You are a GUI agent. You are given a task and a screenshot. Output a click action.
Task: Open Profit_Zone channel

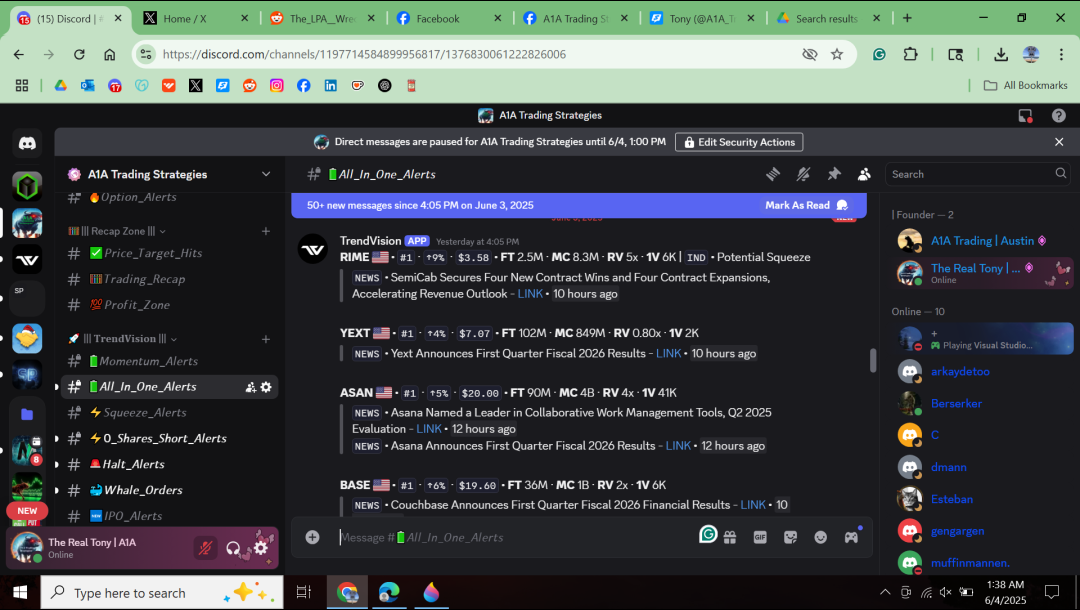169,304
